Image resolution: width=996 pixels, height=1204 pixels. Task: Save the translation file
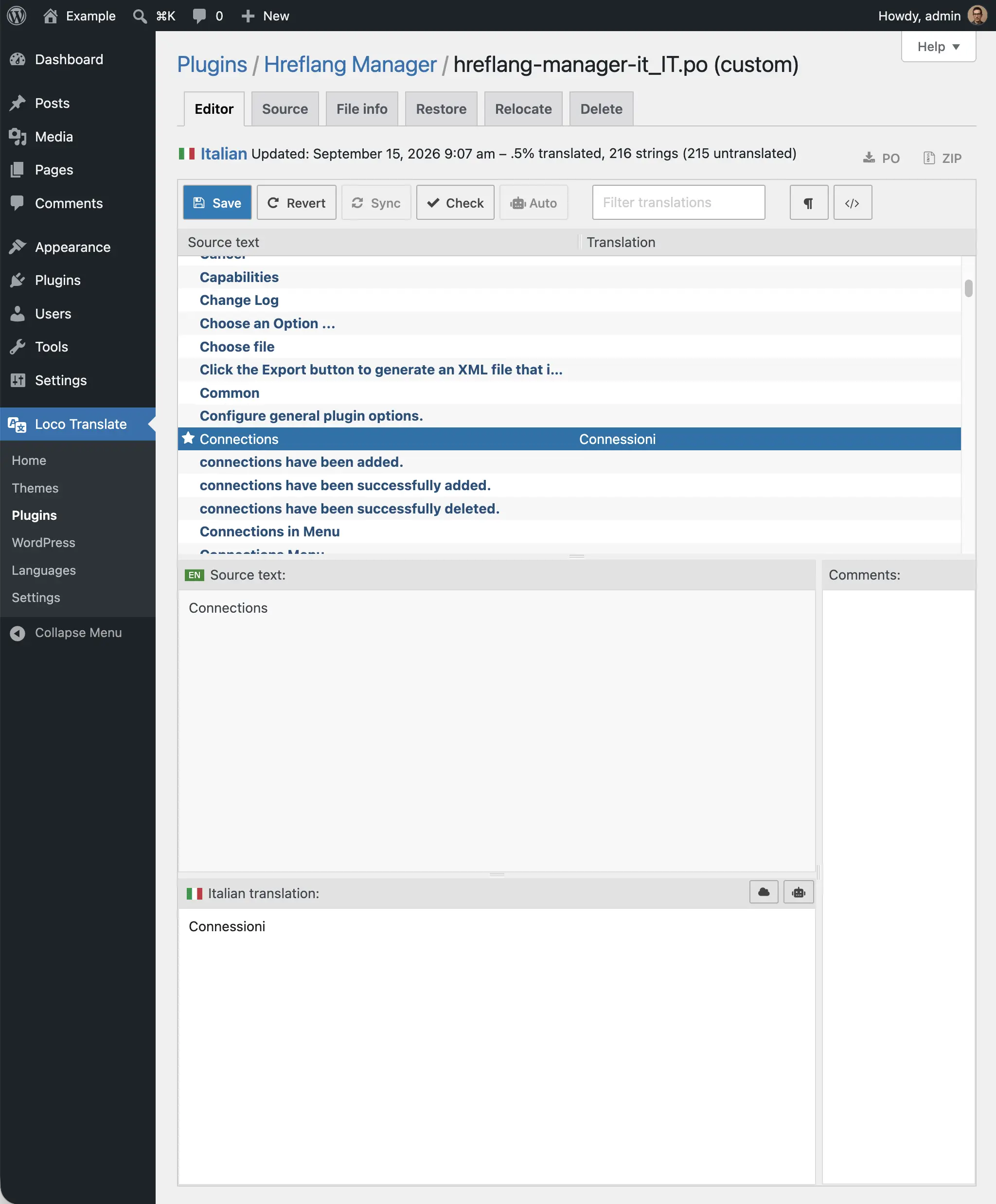pyautogui.click(x=217, y=202)
